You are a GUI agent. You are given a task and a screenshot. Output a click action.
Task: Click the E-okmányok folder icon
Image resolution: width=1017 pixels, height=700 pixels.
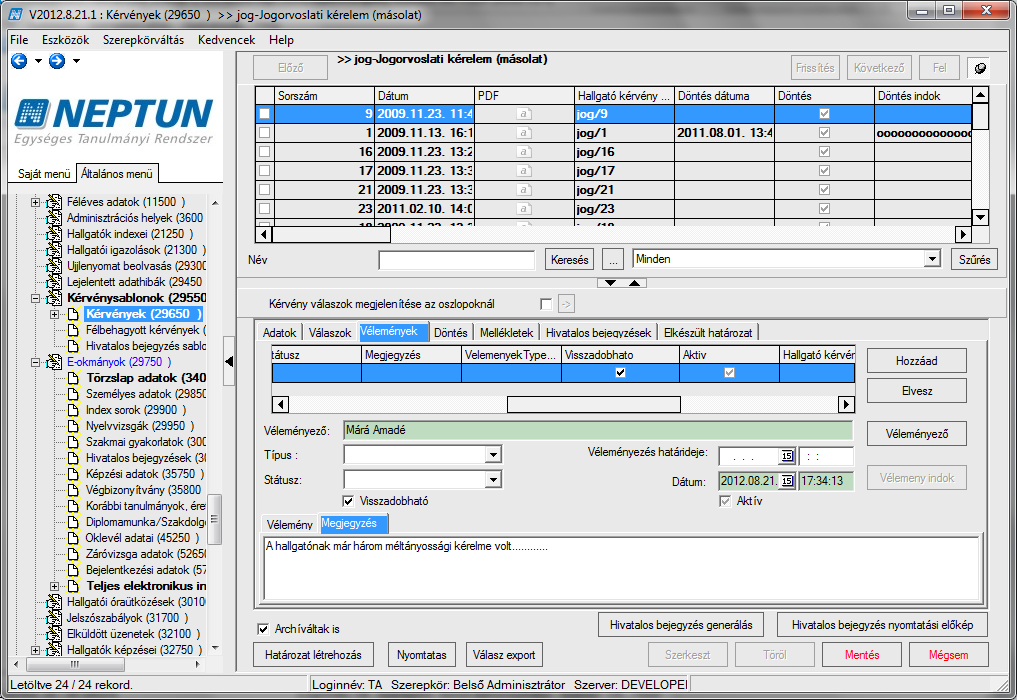point(54,362)
